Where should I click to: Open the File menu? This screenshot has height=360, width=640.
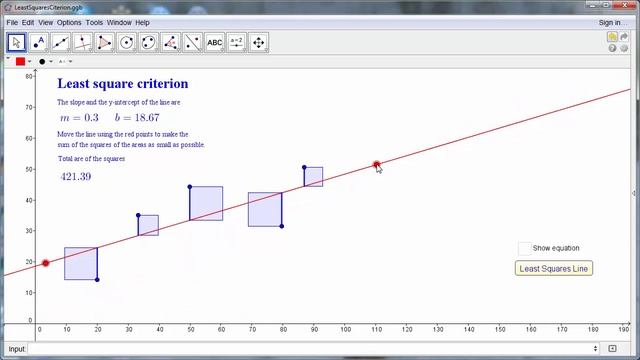click(x=12, y=22)
